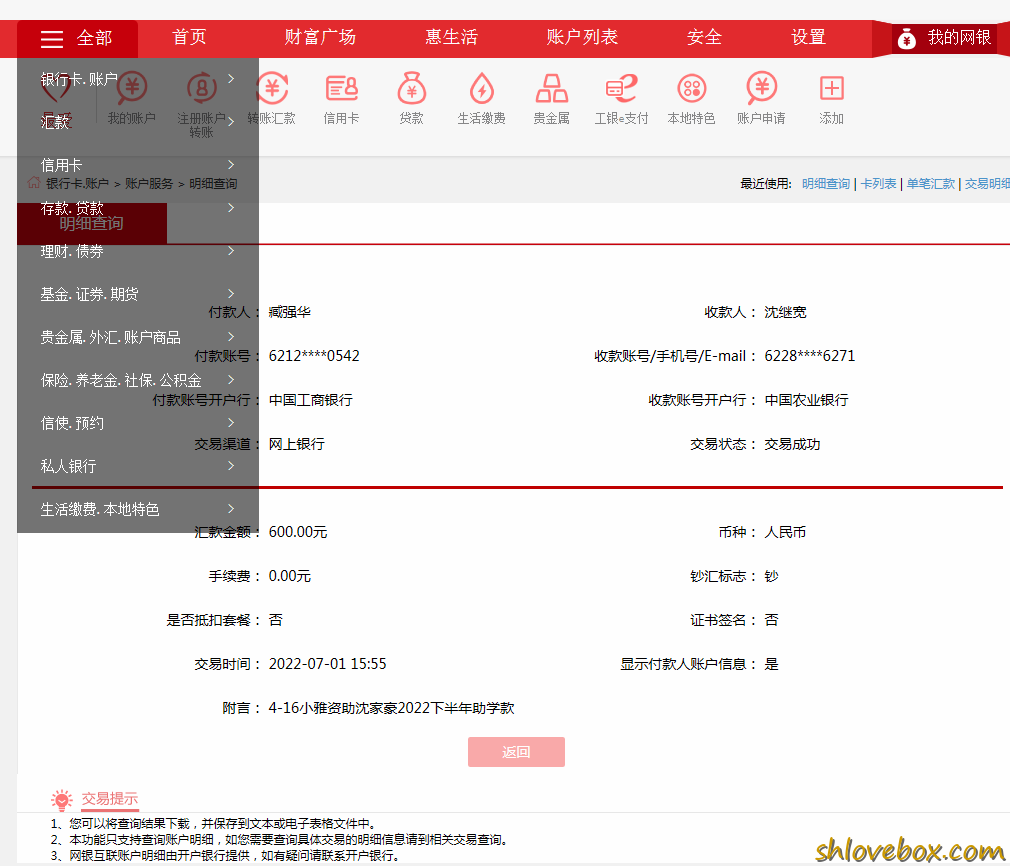Screen dimensions: 1010x866
Task: Select the 交易提示 tab heading
Action: (x=110, y=799)
